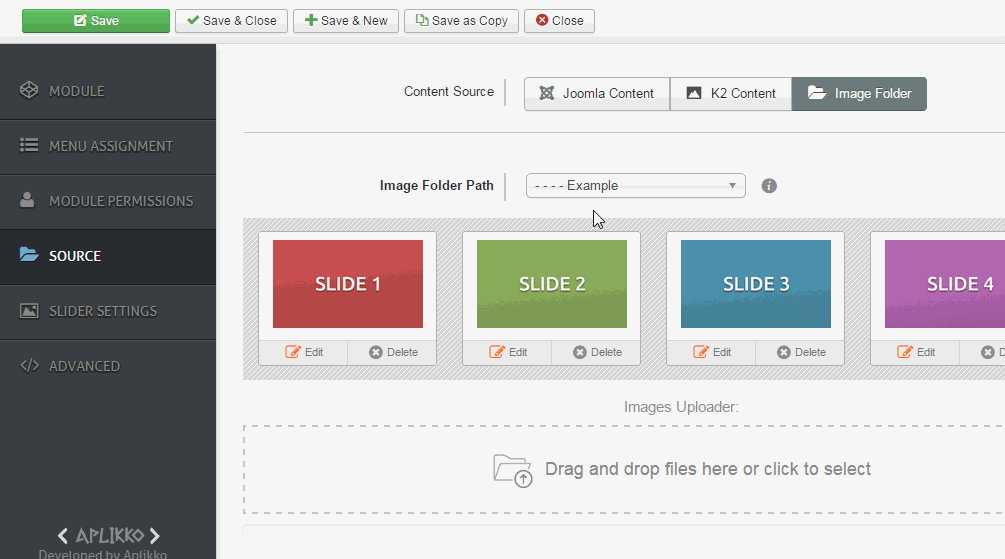This screenshot has height=559, width=1005.
Task: Click the Slide 3 edit pencil icon
Action: (700, 352)
